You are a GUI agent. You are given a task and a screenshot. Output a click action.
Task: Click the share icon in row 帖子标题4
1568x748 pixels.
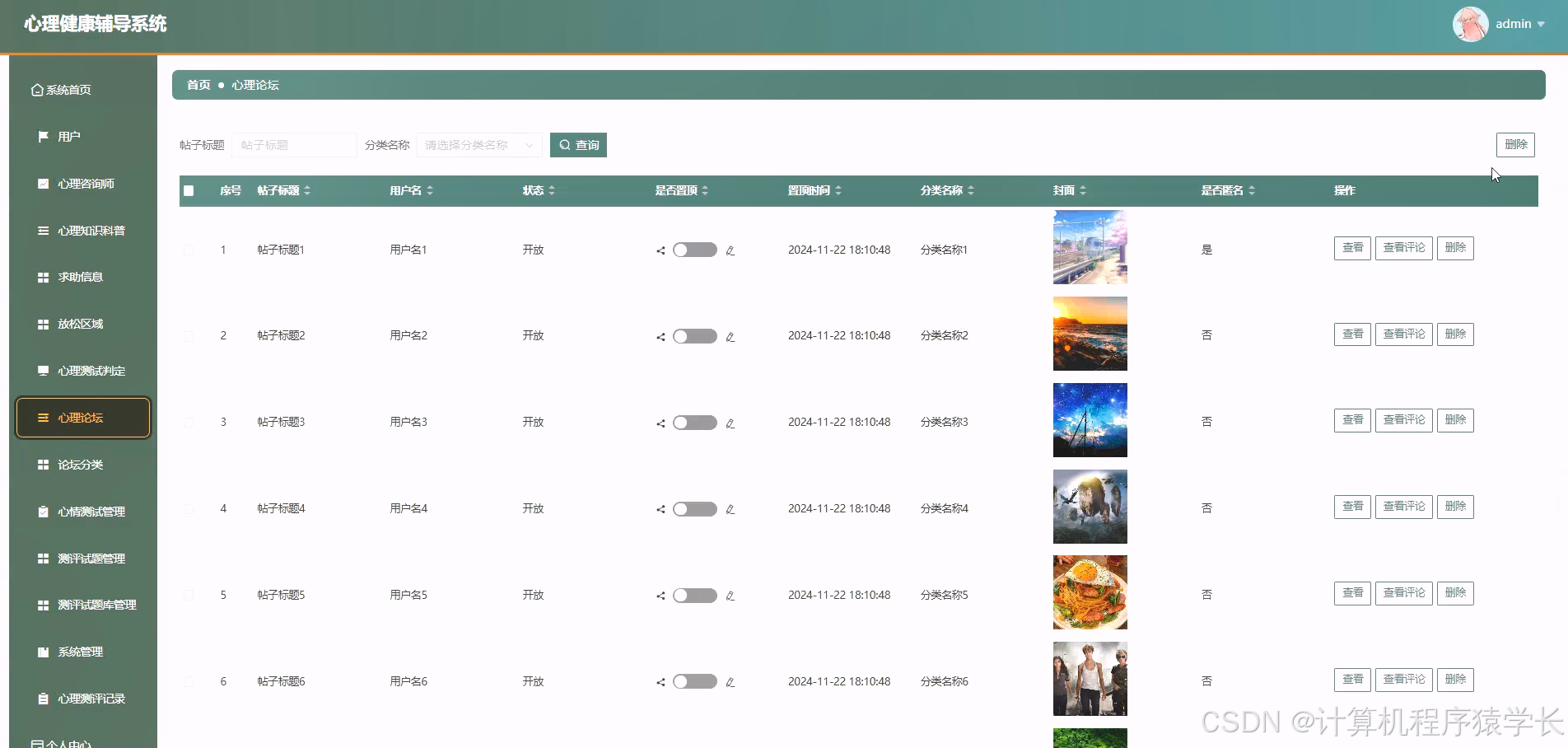click(660, 509)
